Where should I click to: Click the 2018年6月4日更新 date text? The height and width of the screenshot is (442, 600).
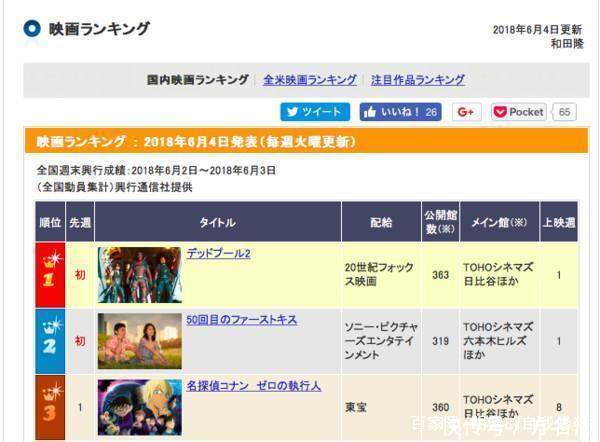pyautogui.click(x=537, y=29)
